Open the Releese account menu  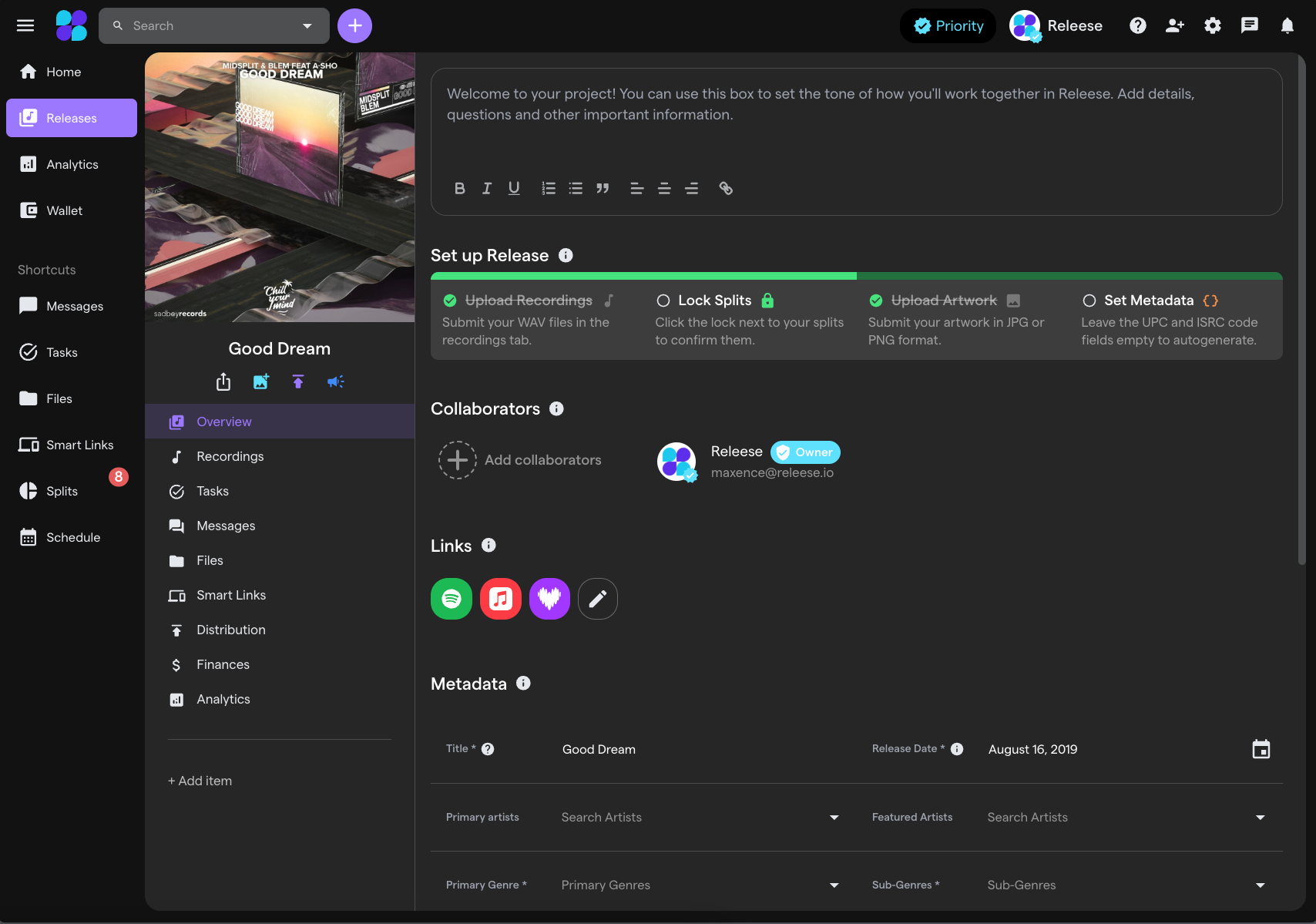pos(1056,25)
